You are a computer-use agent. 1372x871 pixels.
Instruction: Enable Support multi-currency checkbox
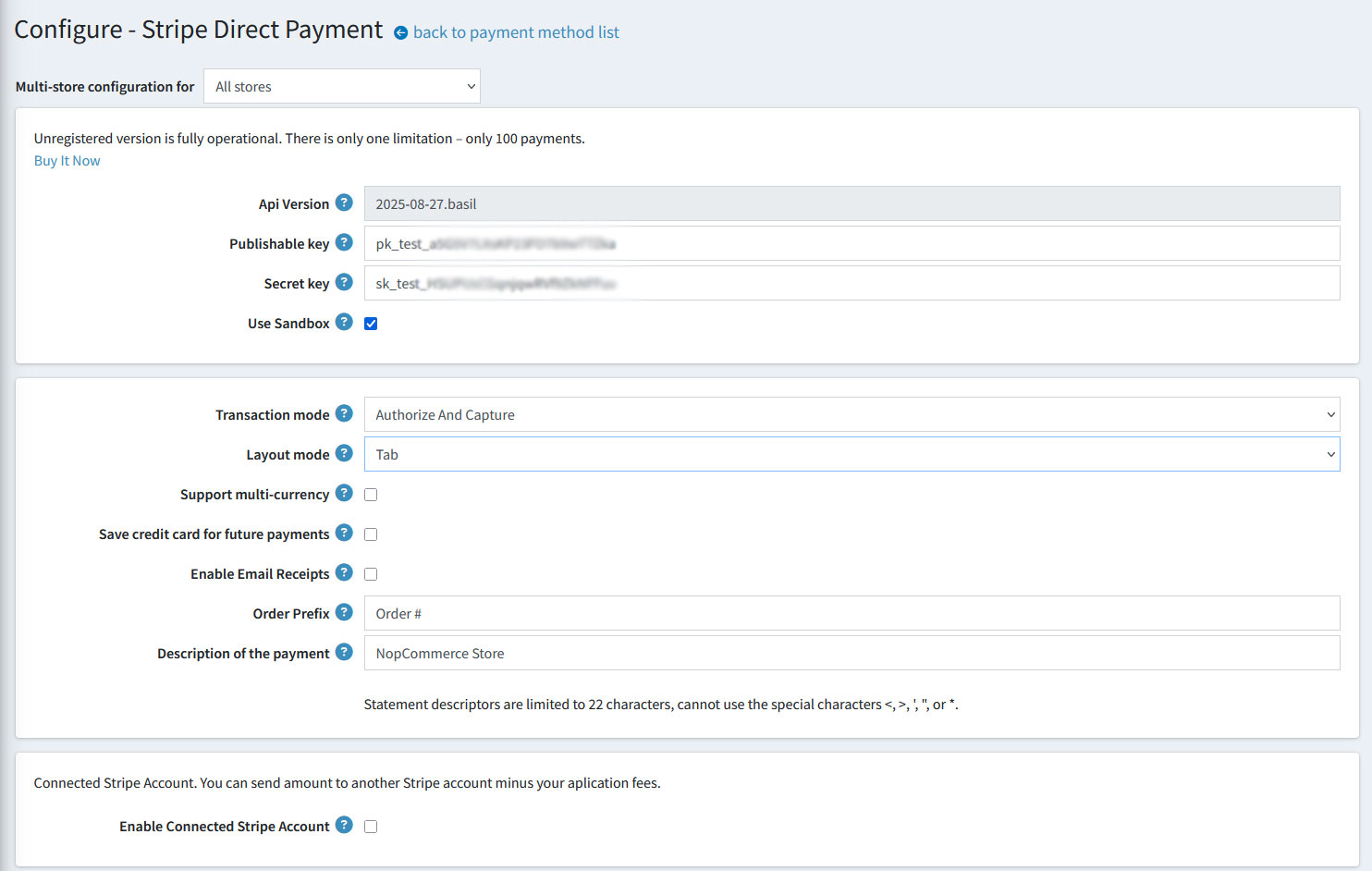pos(371,495)
